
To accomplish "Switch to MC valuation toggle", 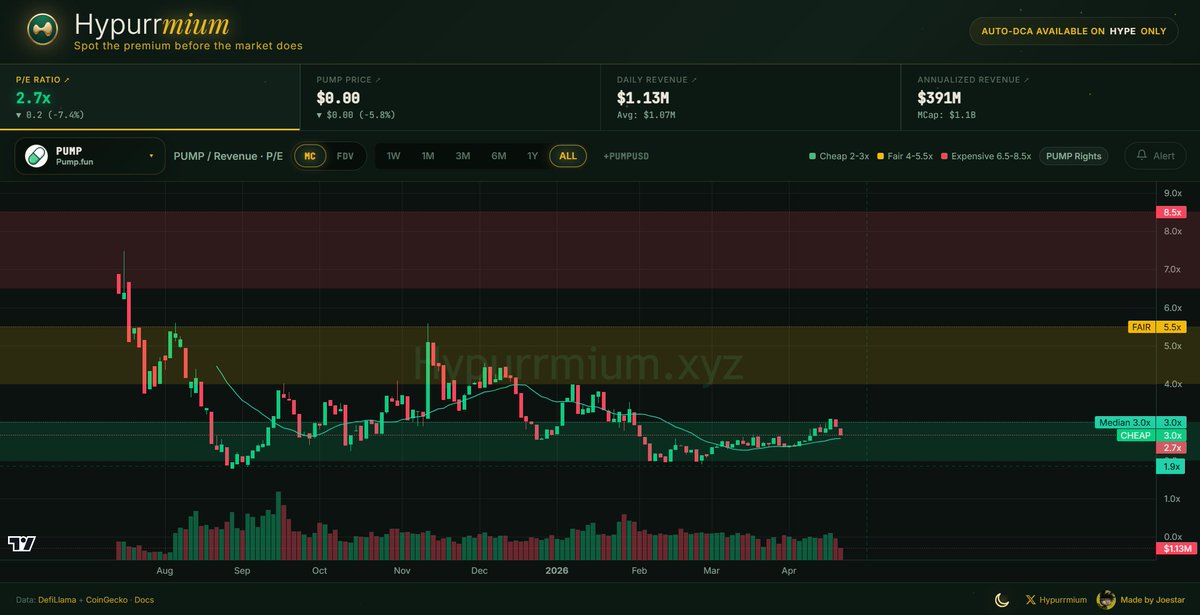I will coord(310,156).
